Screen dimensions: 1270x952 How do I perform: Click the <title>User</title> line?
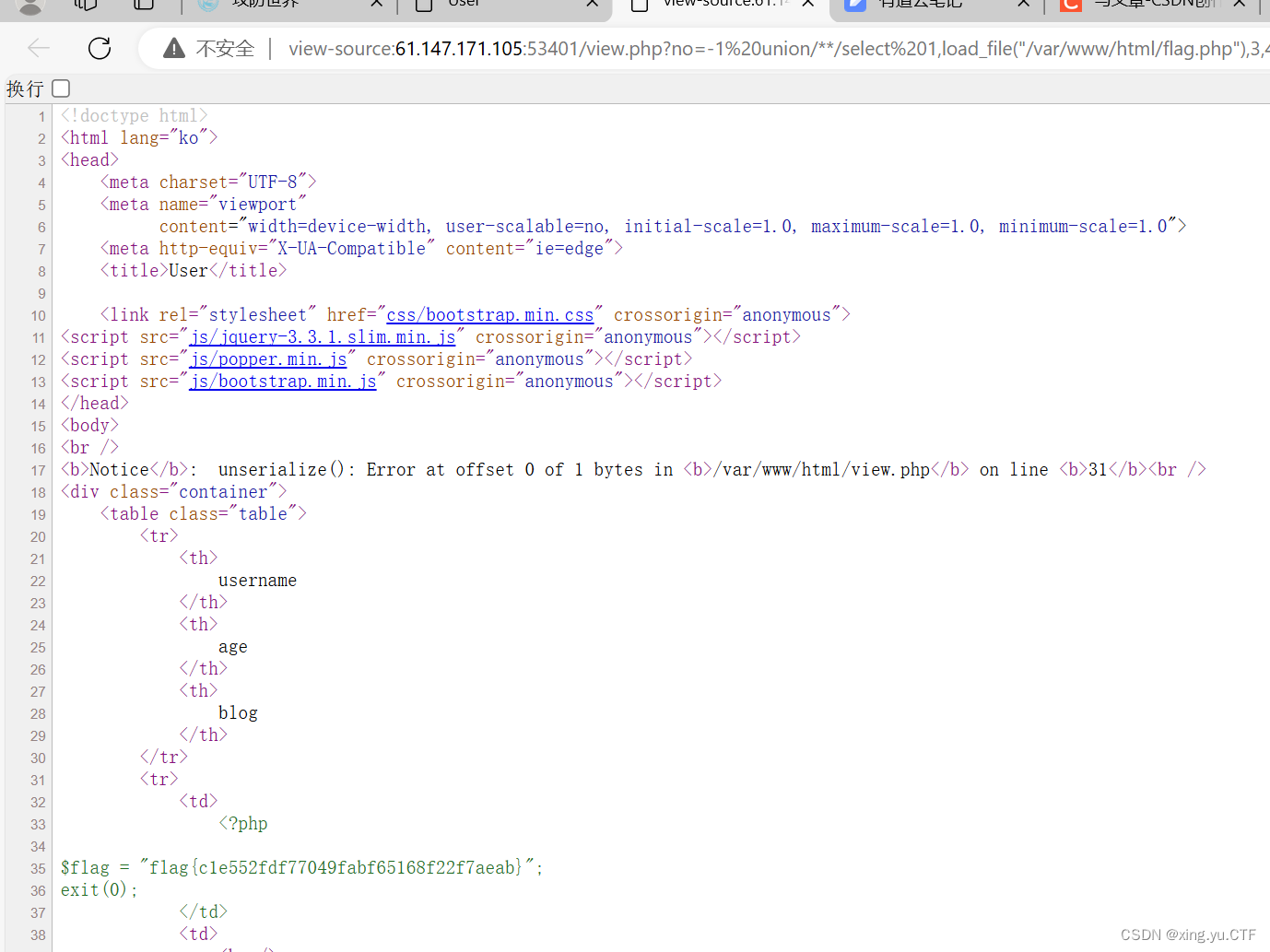(x=194, y=271)
